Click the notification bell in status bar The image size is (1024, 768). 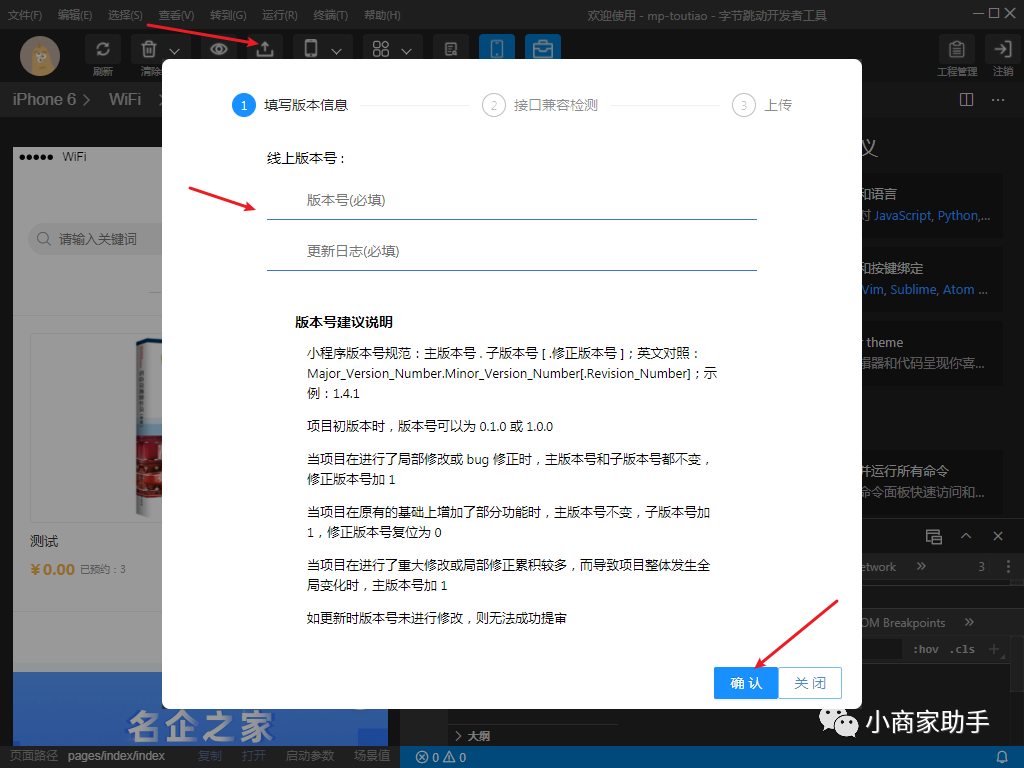point(1002,757)
